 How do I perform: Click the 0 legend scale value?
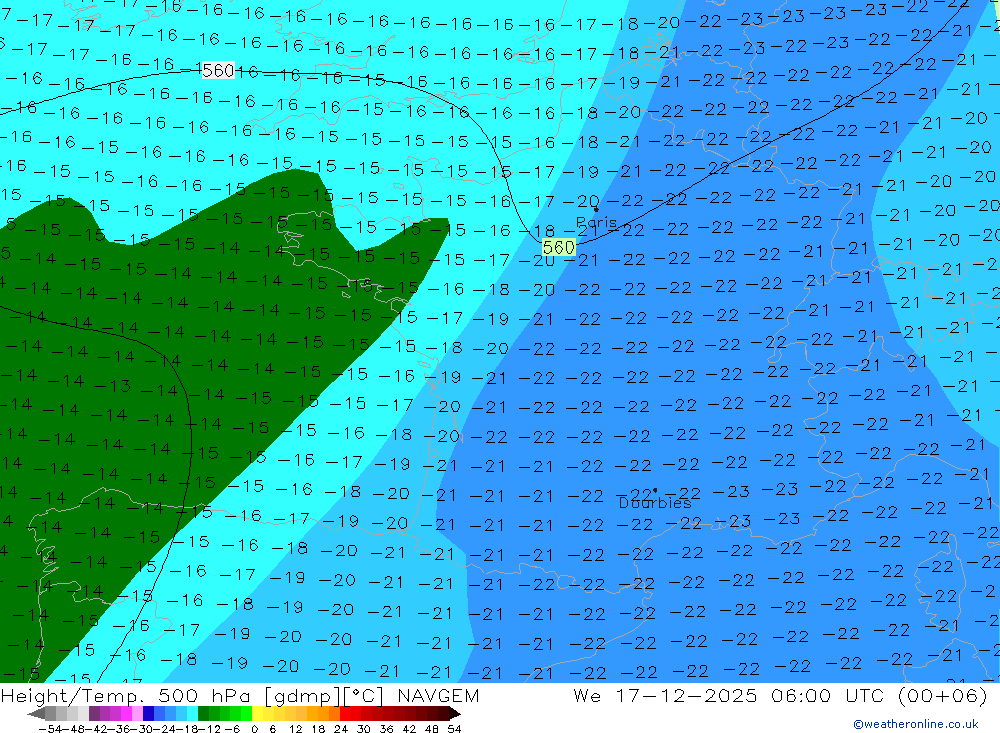pos(254,729)
